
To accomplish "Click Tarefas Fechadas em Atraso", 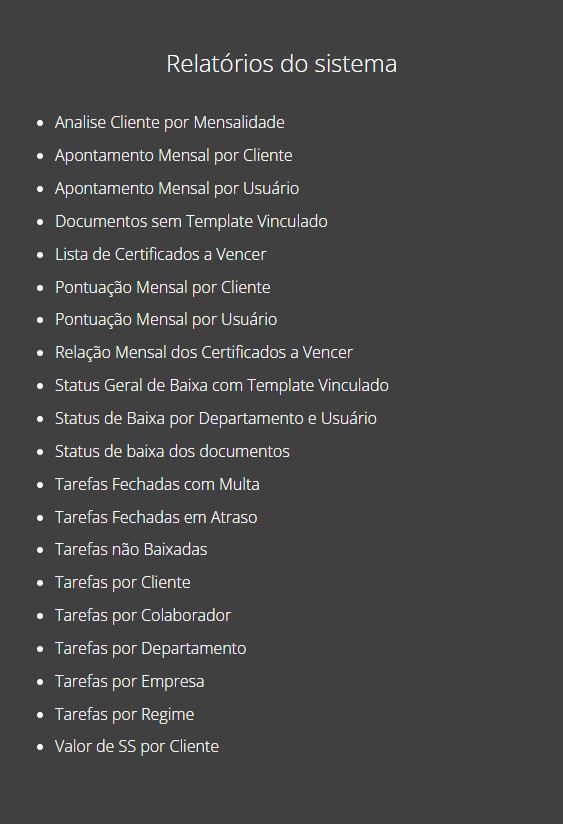I will (x=156, y=518).
